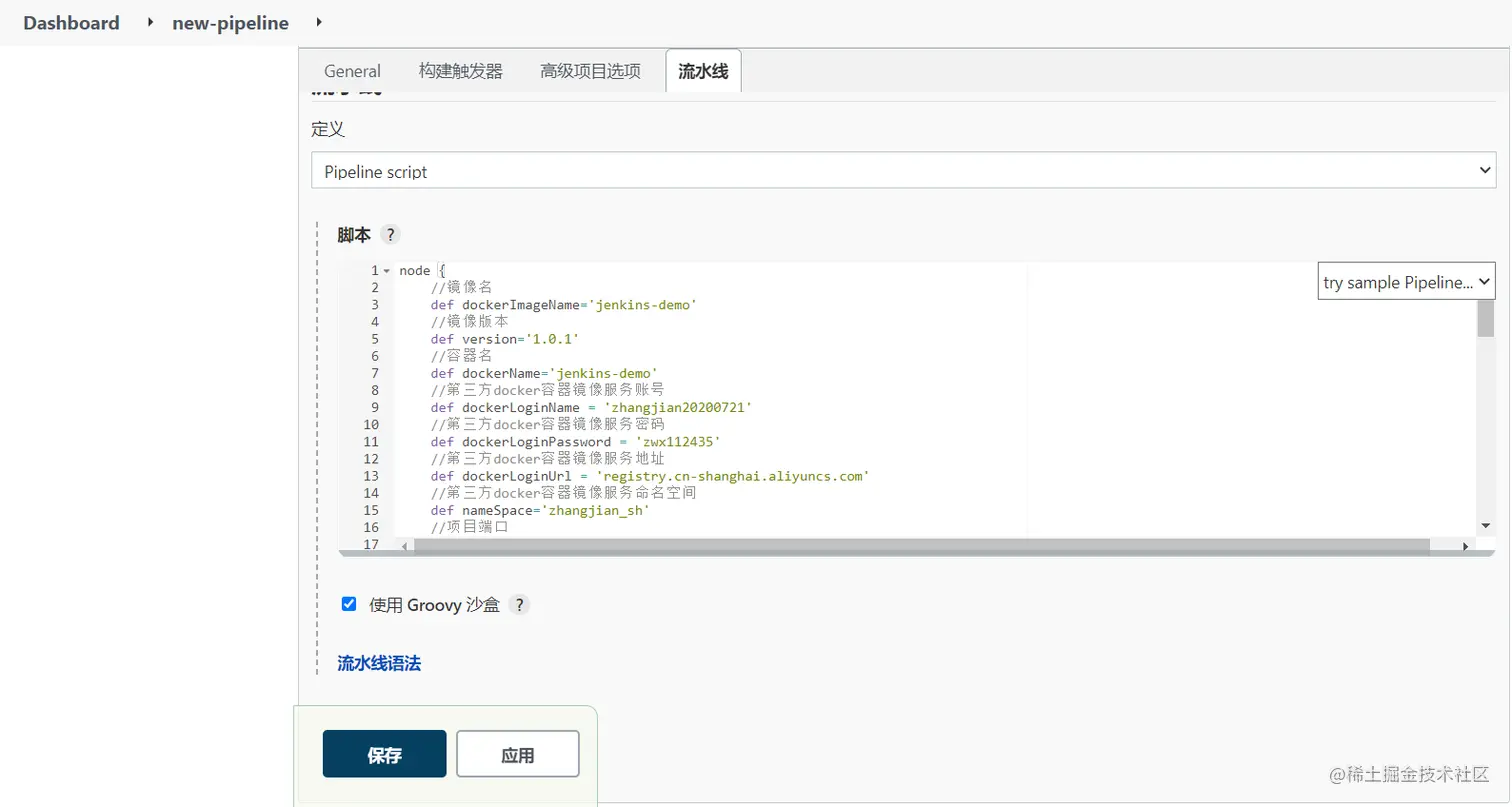Viewport: 1512px width, 807px height.
Task: Switch to the 构建触发器 tab
Action: coord(461,71)
